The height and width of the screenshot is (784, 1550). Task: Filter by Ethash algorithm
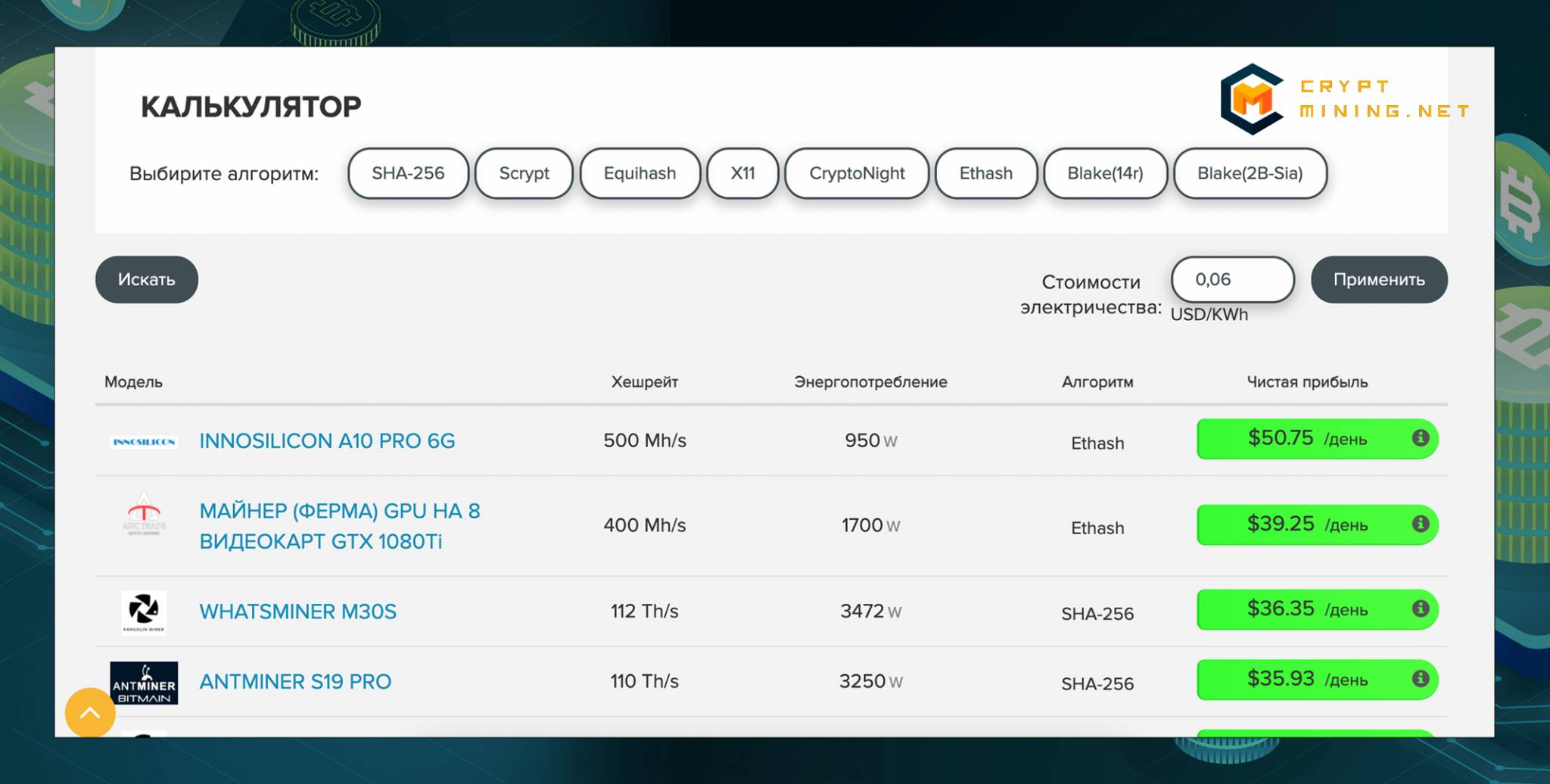pyautogui.click(x=985, y=173)
